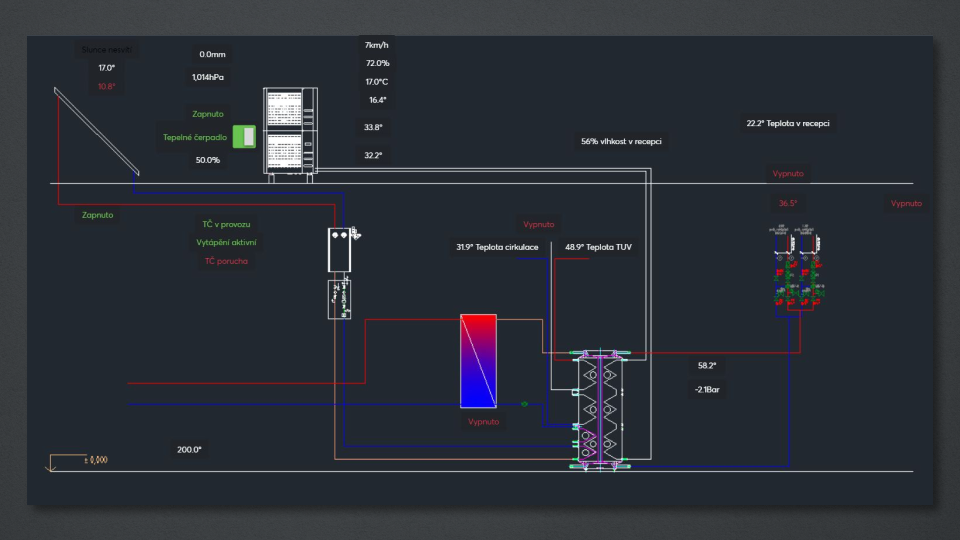This screenshot has width=960, height=540.
Task: Select the 'Vytápění aktivní' status label
Action: tap(226, 243)
